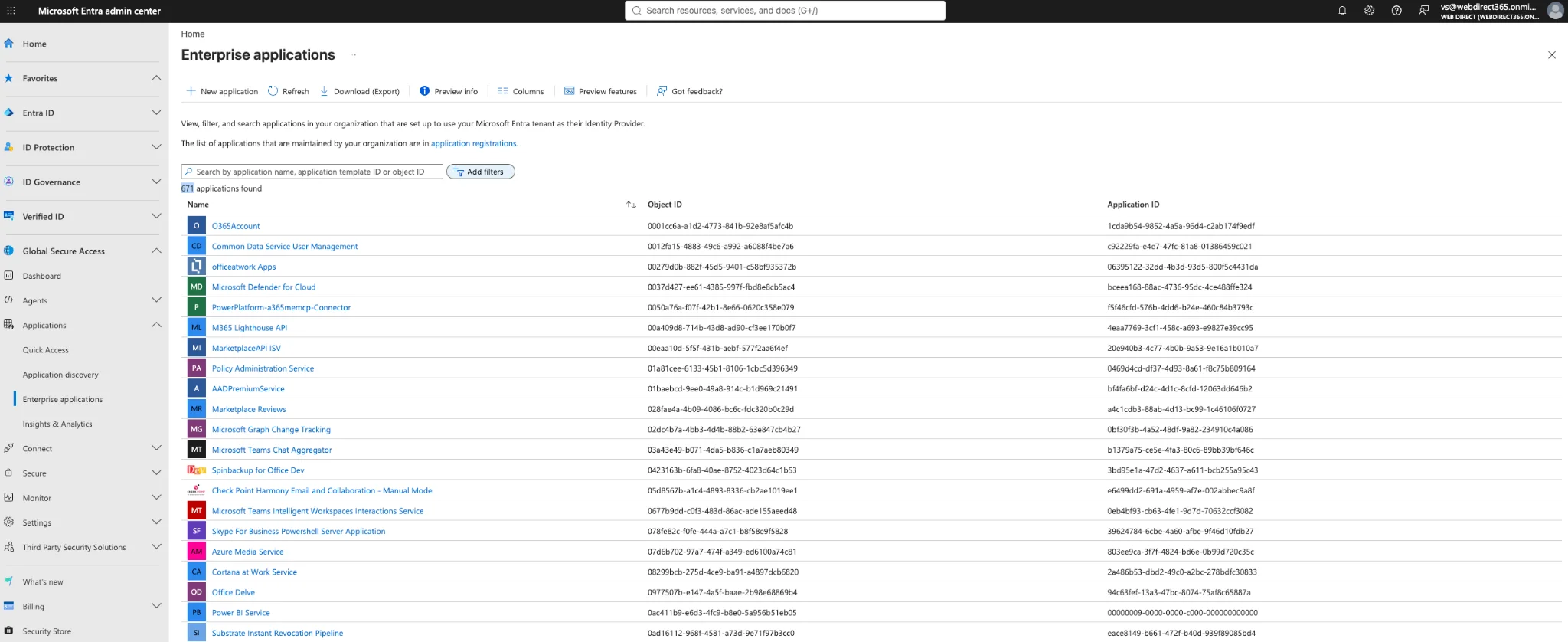Click Got feedback?
Image resolution: width=1568 pixels, height=642 pixels.
coord(689,91)
